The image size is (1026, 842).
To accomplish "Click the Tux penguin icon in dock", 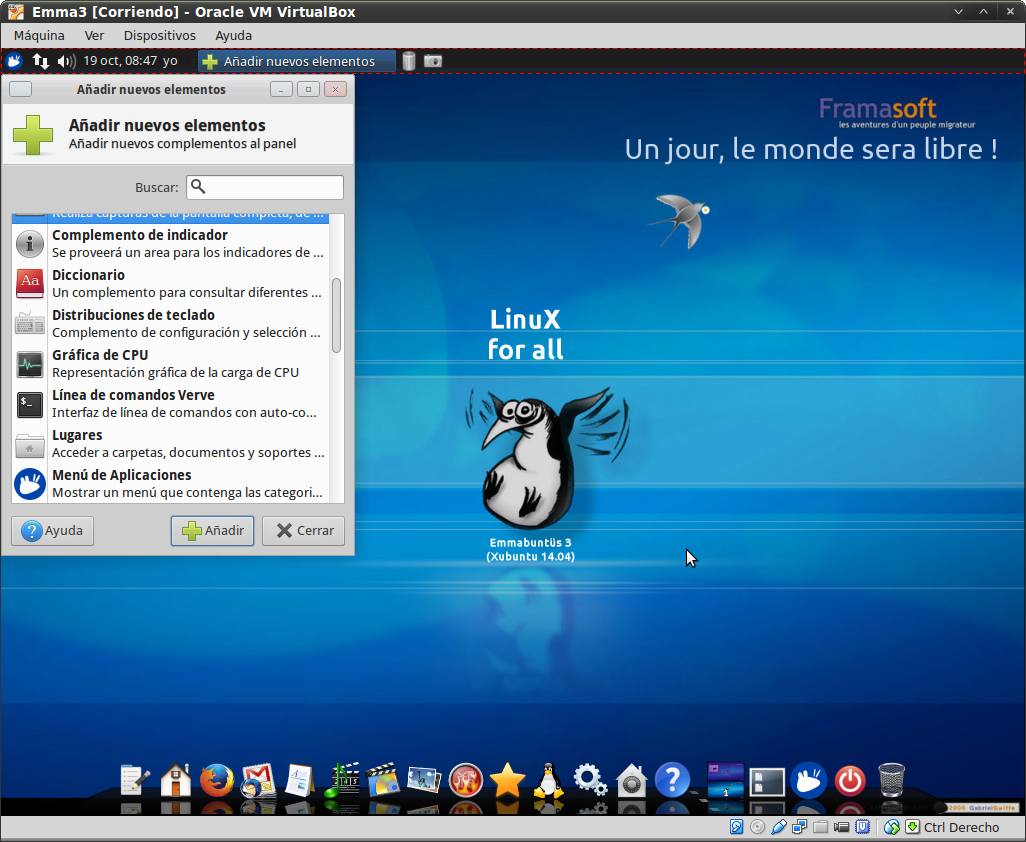I will pyautogui.click(x=548, y=780).
